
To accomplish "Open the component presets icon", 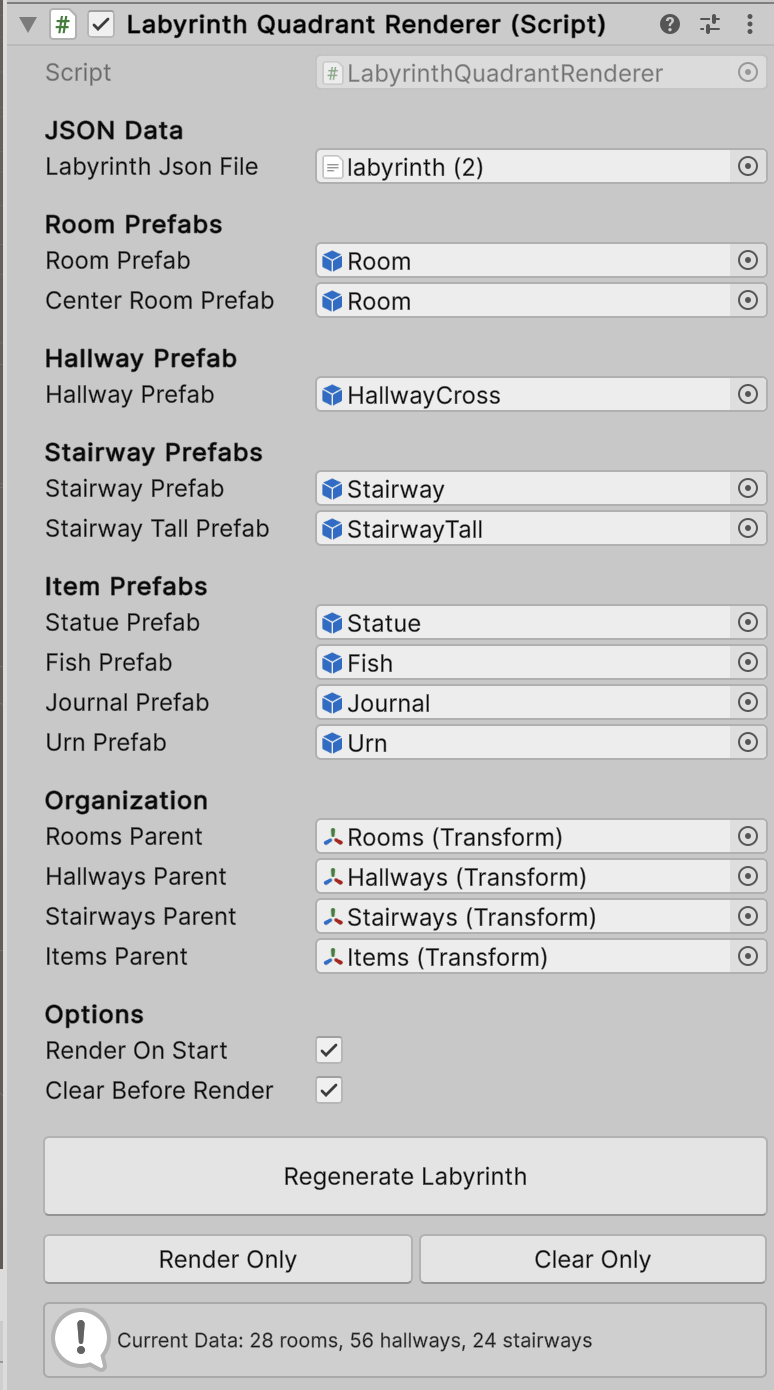I will (x=710, y=24).
